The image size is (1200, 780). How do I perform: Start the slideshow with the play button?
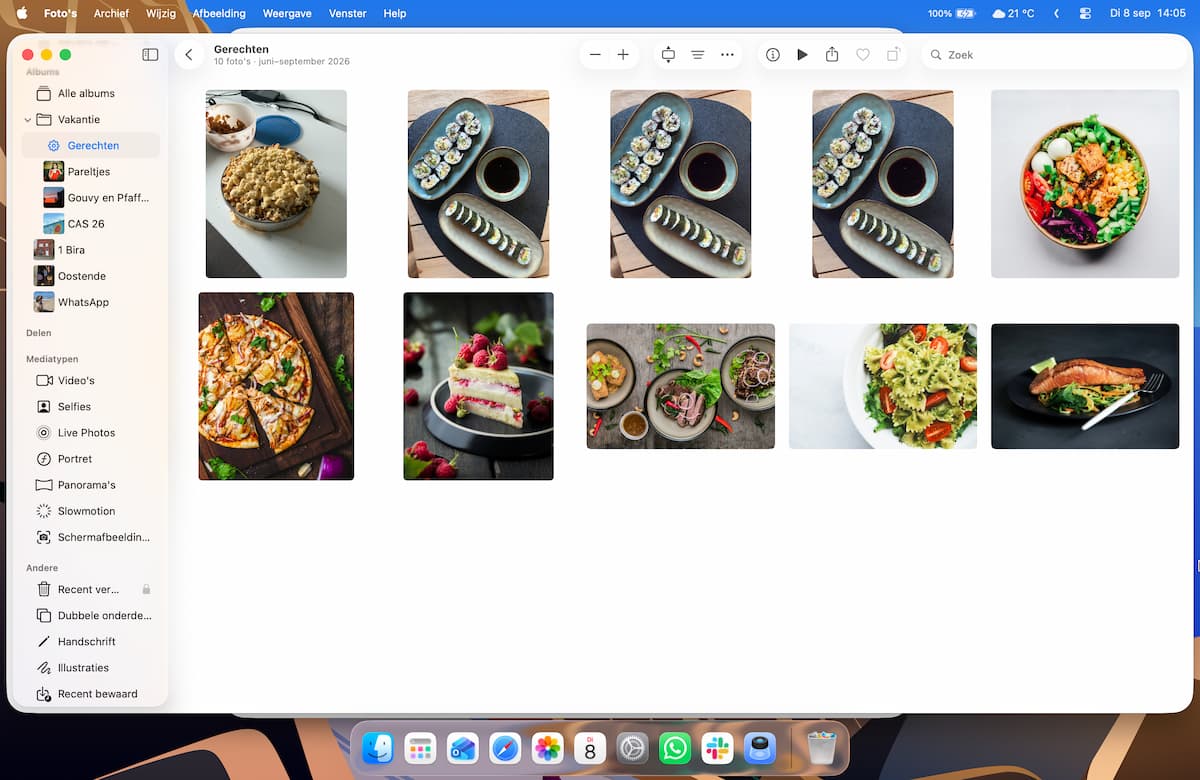pos(802,55)
